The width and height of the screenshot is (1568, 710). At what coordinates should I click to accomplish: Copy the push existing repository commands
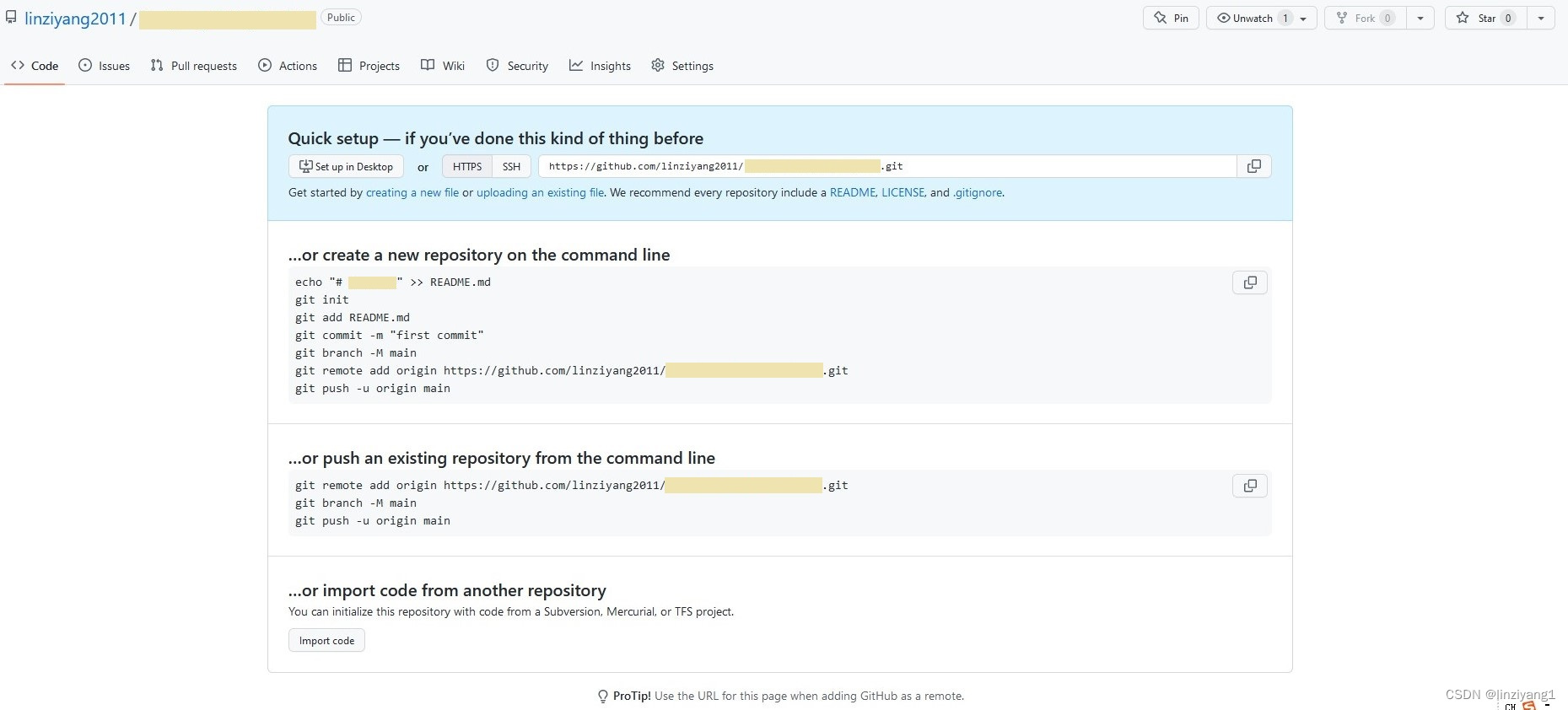click(x=1250, y=486)
